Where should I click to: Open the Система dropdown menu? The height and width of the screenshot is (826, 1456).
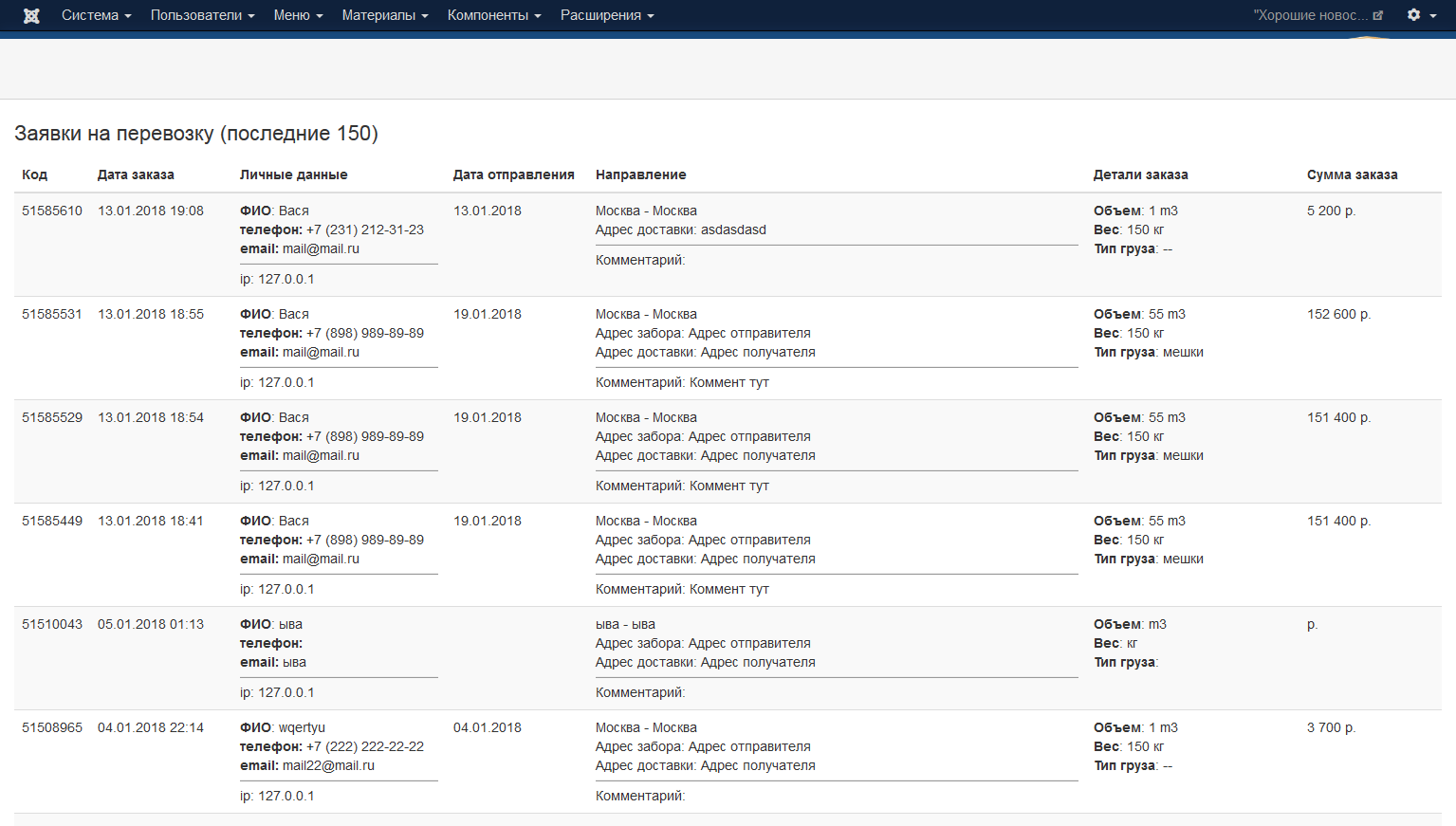point(96,15)
